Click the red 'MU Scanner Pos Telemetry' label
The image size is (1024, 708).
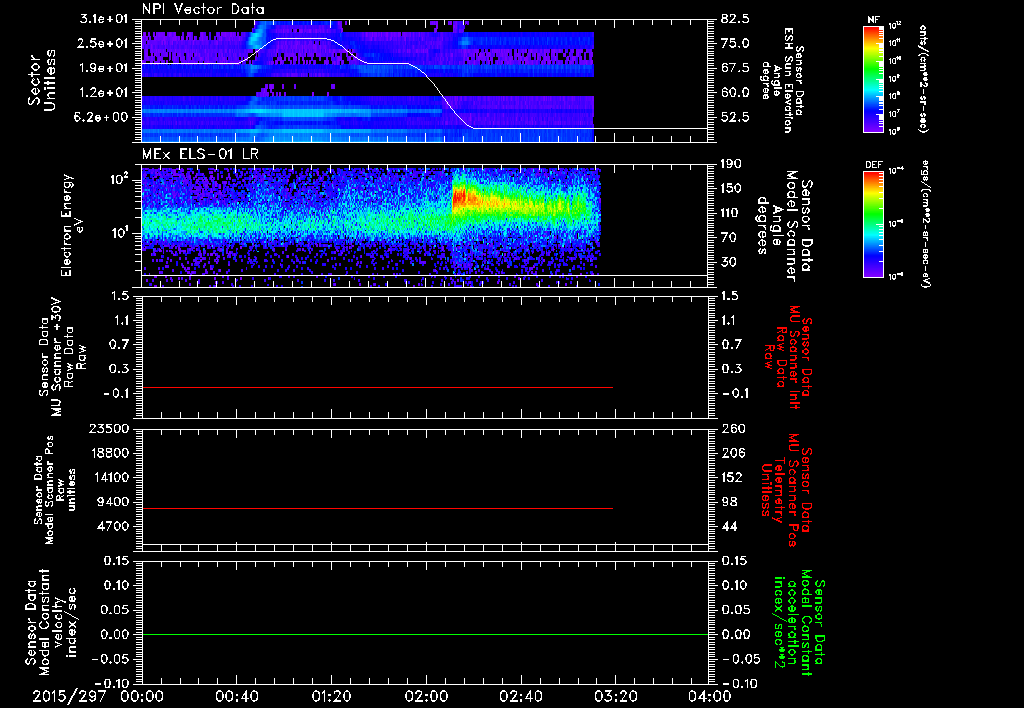coord(786,490)
